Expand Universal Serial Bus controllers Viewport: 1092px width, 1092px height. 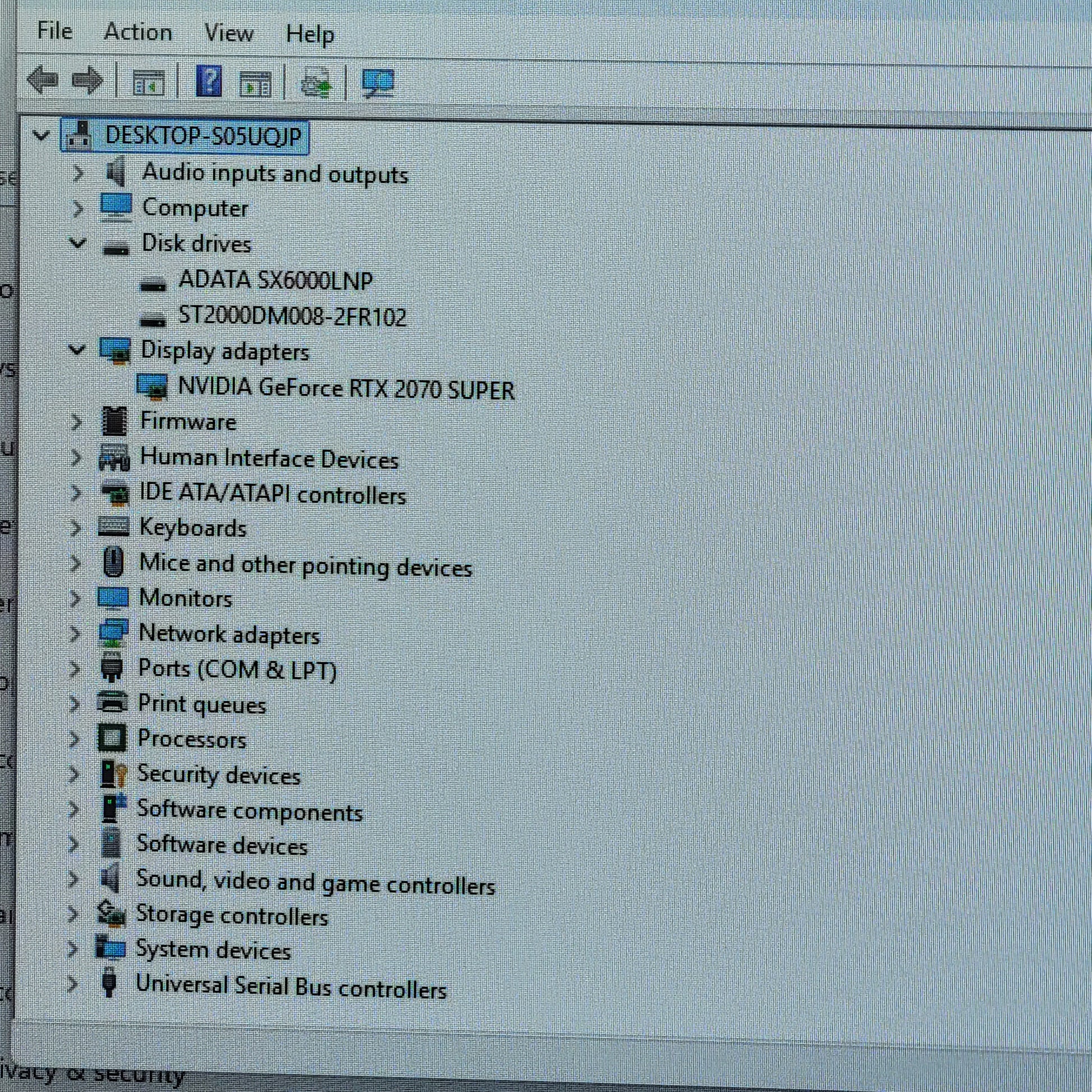[72, 984]
